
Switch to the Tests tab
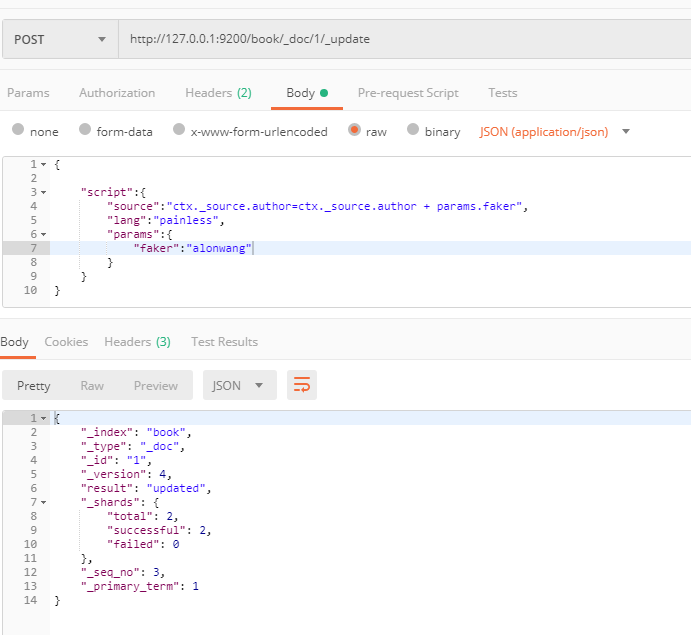pos(503,93)
